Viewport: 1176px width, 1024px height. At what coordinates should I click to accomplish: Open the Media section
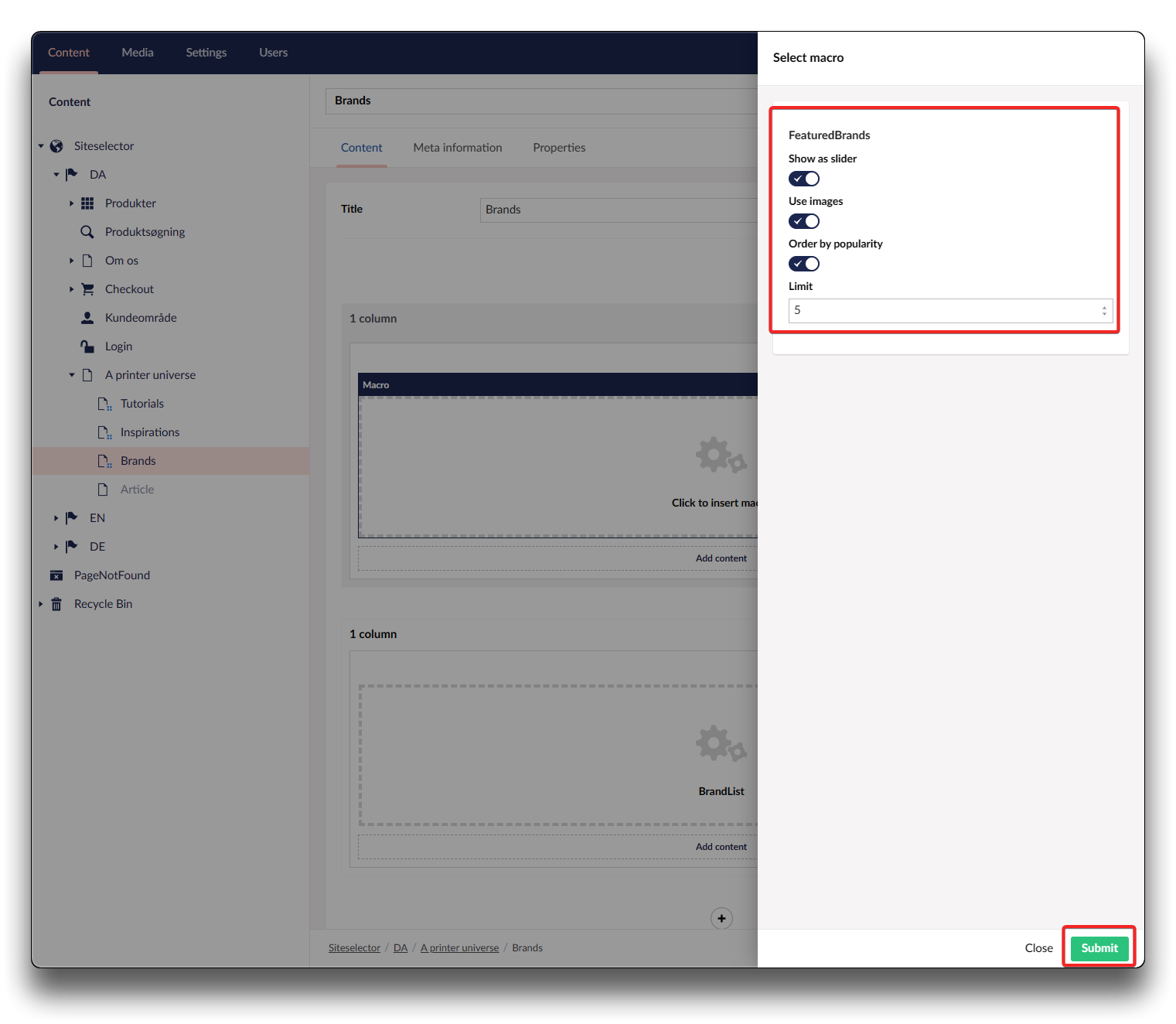tap(138, 53)
